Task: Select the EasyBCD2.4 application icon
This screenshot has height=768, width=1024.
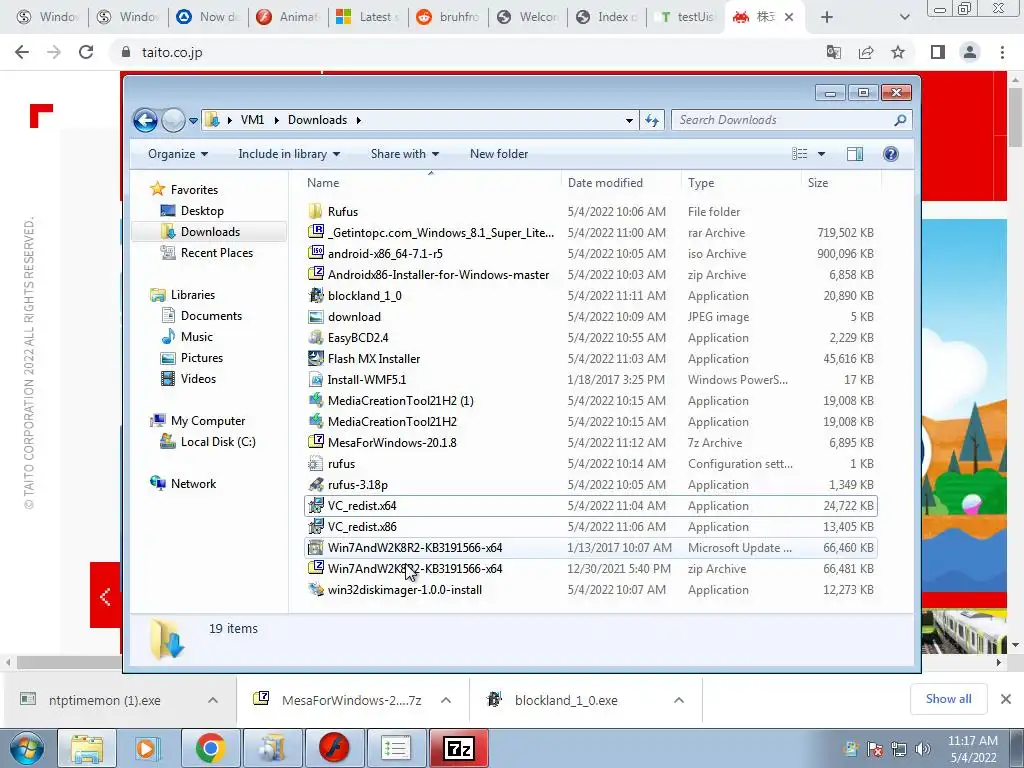Action: [315, 338]
